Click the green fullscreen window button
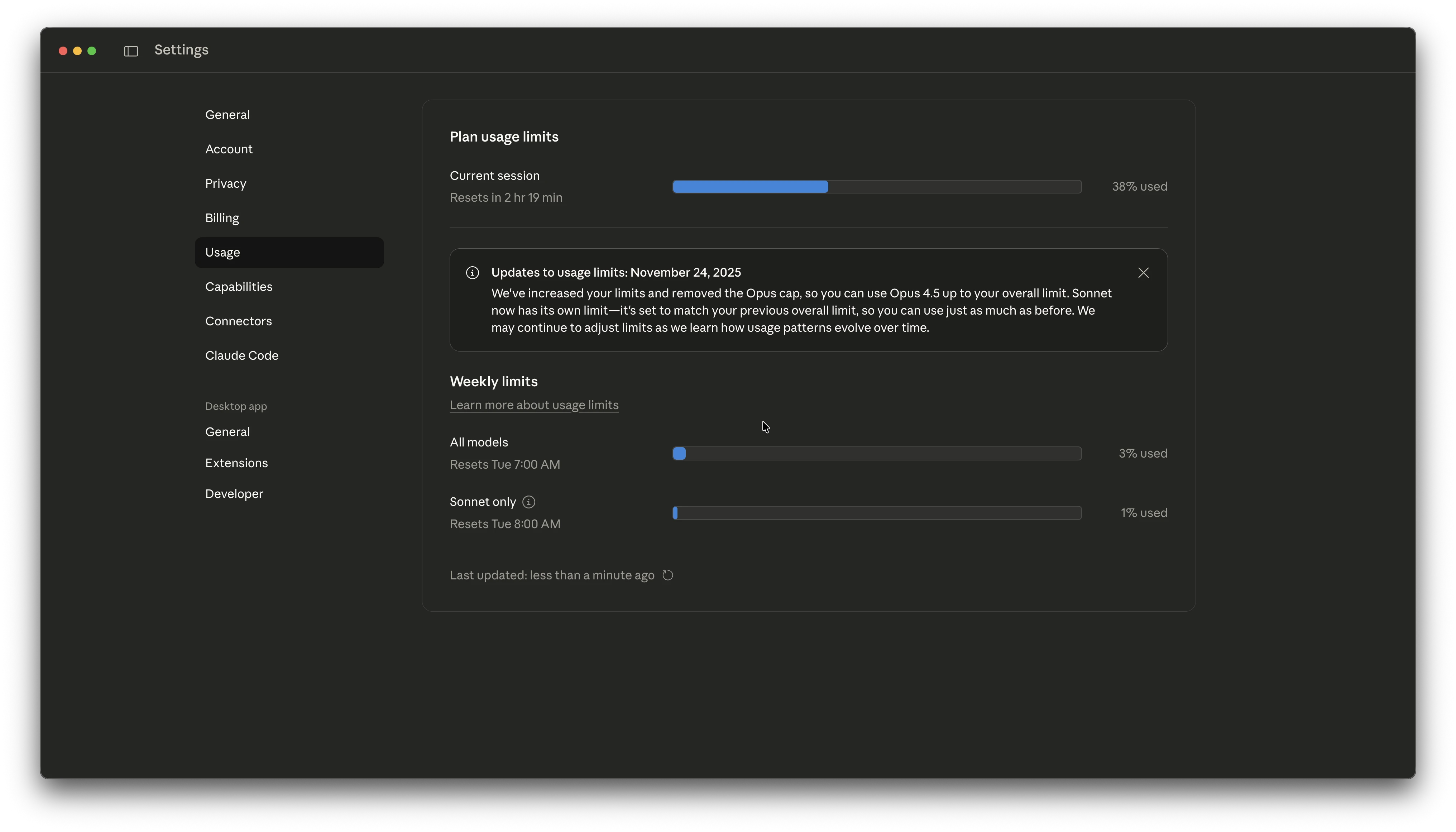This screenshot has width=1456, height=832. click(x=91, y=51)
